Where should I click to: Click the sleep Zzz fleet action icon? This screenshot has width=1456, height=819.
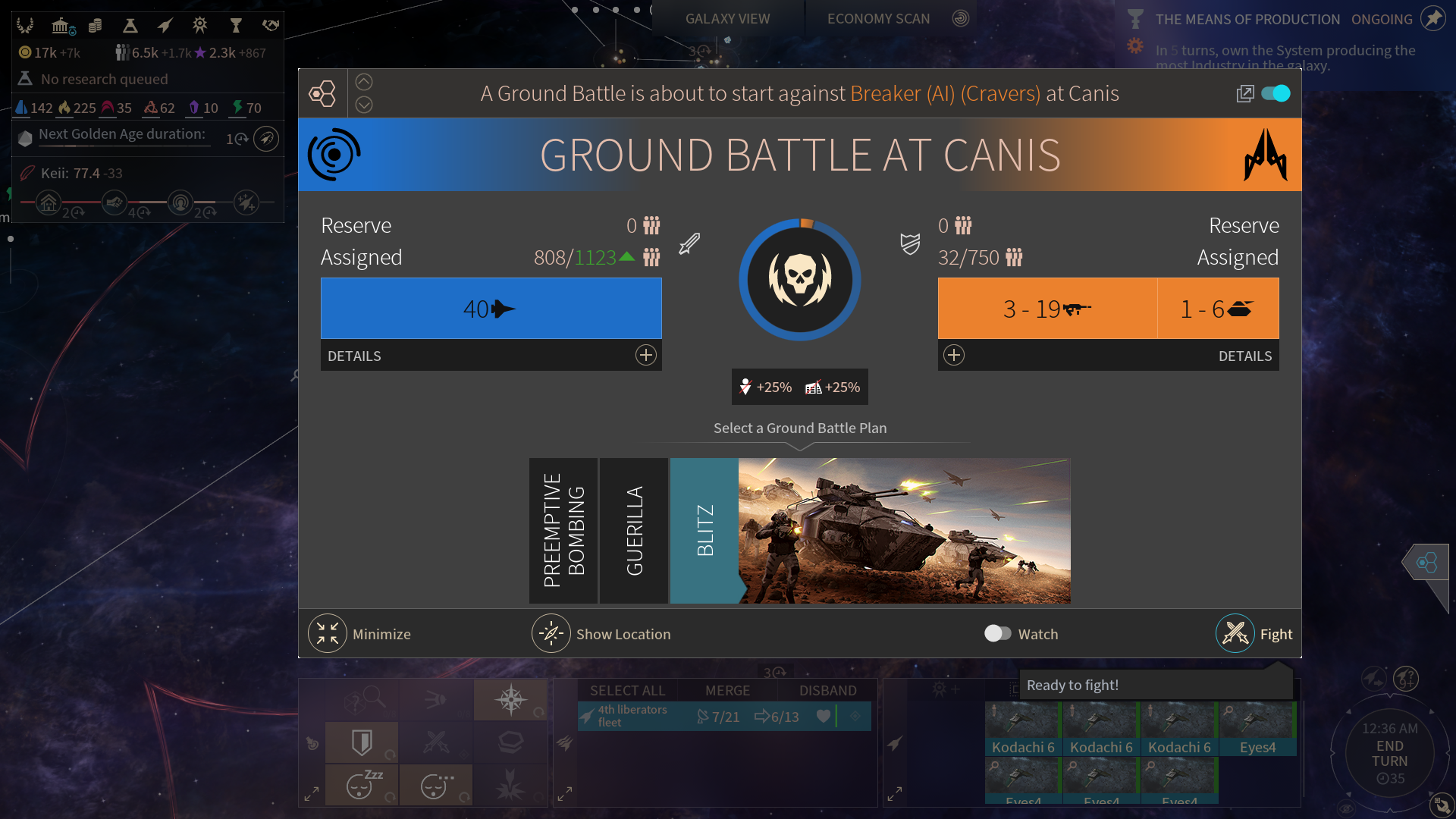pyautogui.click(x=362, y=785)
